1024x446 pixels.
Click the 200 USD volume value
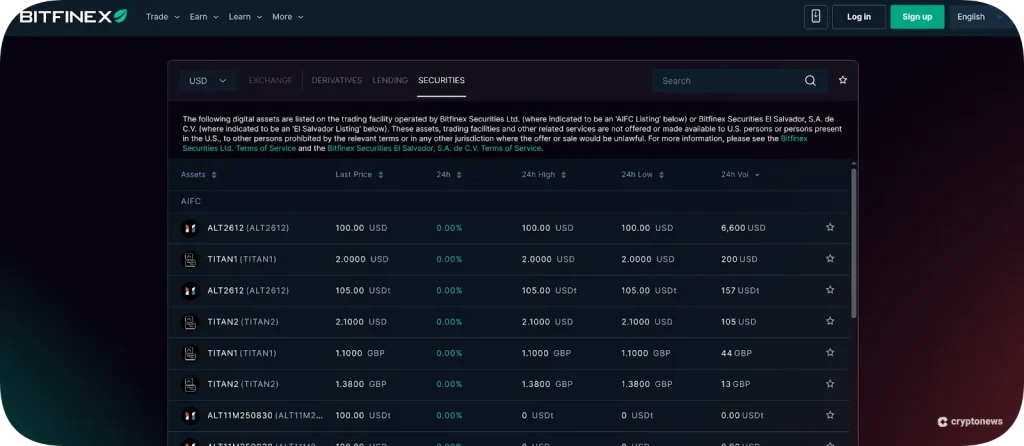pos(739,259)
